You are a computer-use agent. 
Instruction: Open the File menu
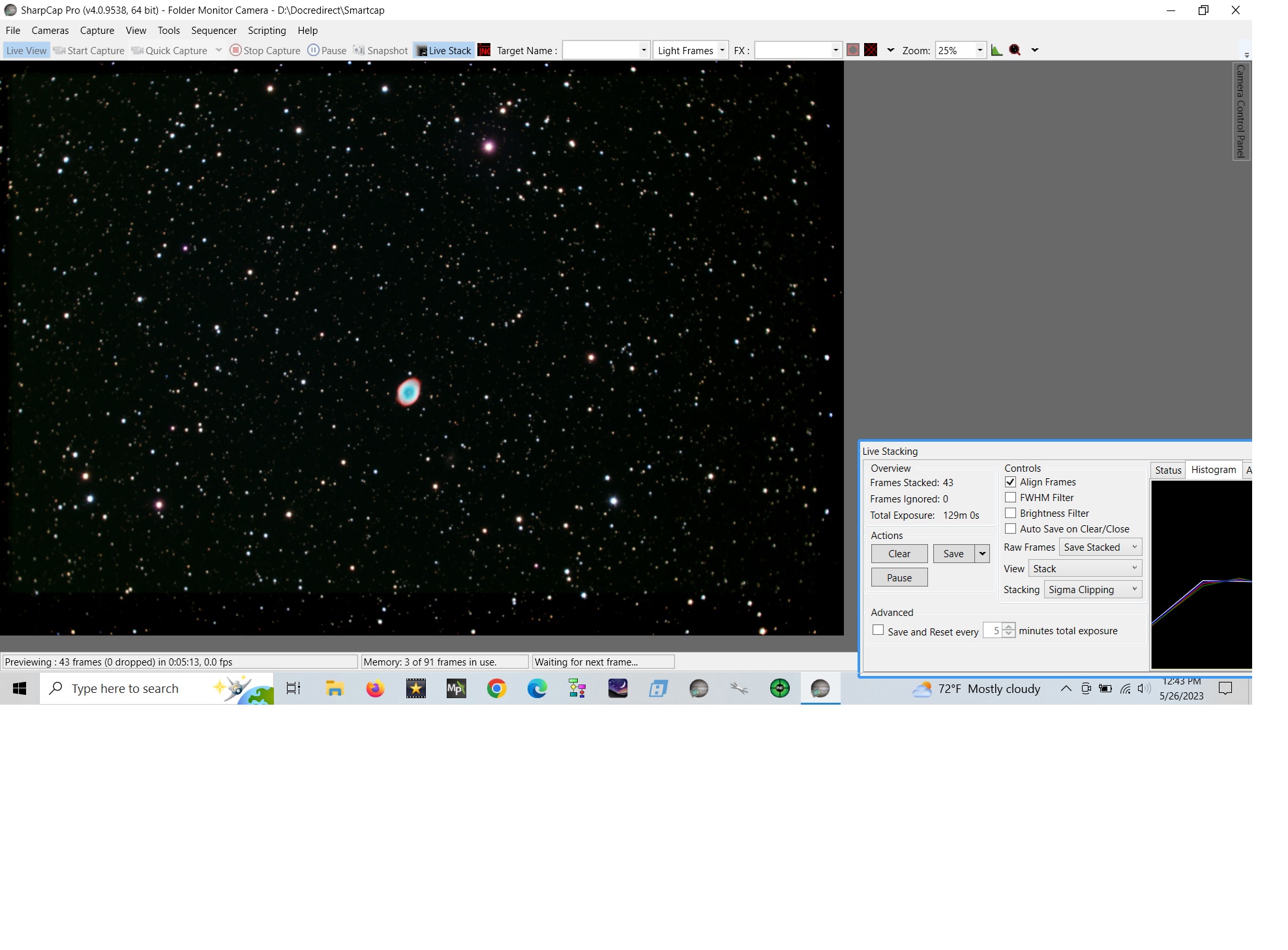pos(13,30)
